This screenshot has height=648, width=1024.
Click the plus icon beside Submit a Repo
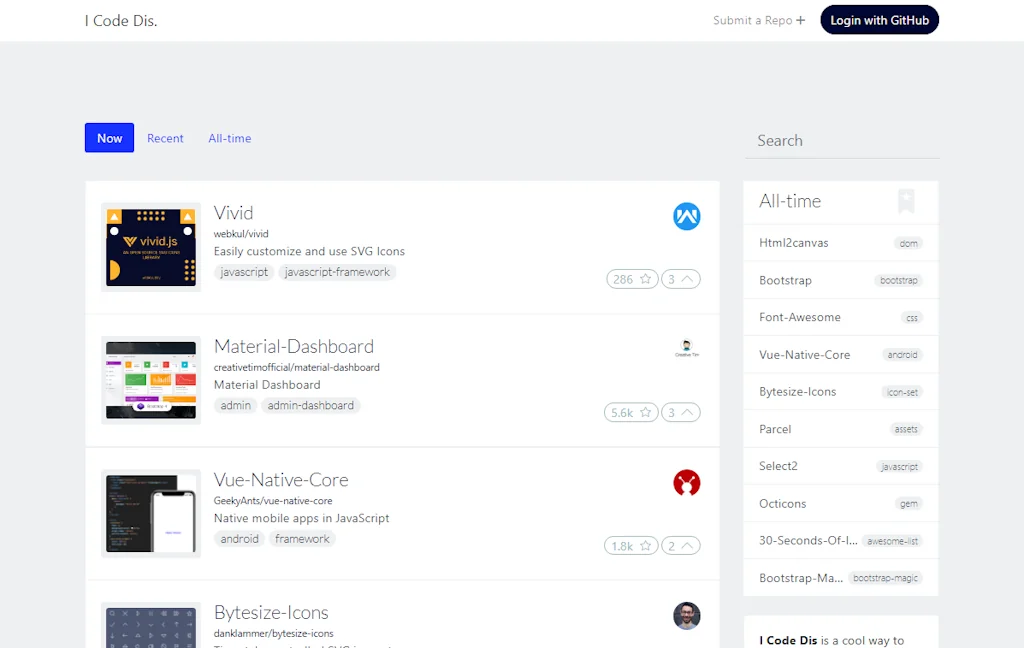tap(800, 20)
